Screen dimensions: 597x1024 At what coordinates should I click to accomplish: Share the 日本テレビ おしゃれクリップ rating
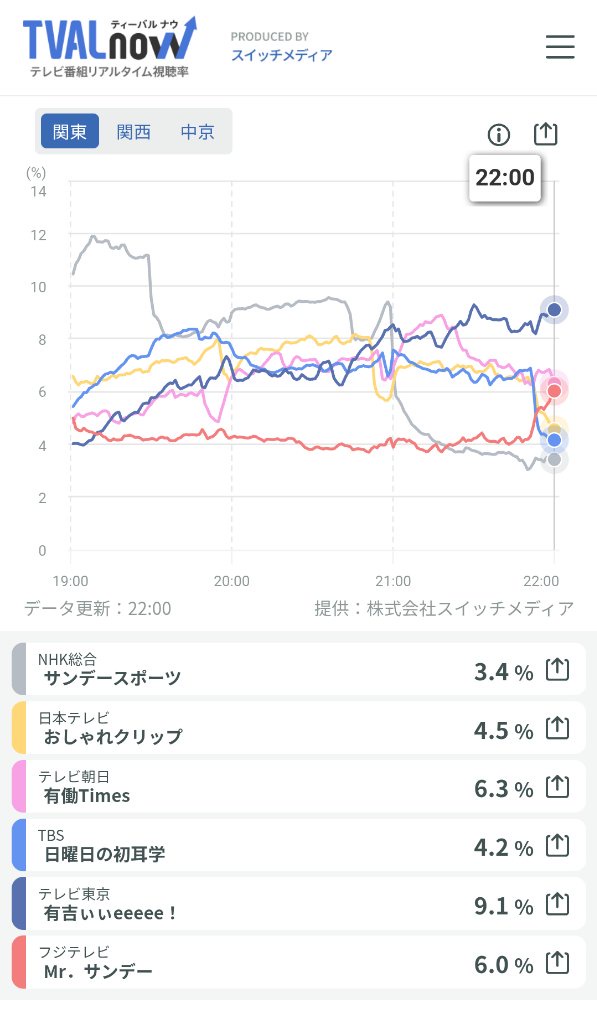click(557, 728)
